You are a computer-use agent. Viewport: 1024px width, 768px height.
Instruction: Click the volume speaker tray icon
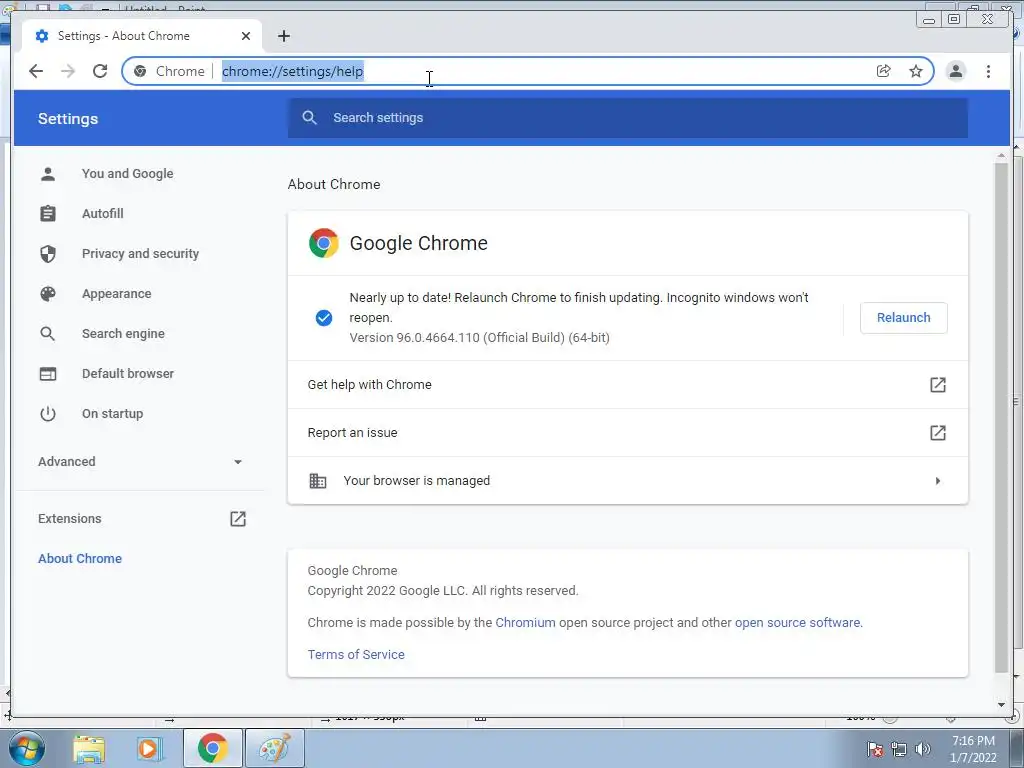tap(922, 748)
